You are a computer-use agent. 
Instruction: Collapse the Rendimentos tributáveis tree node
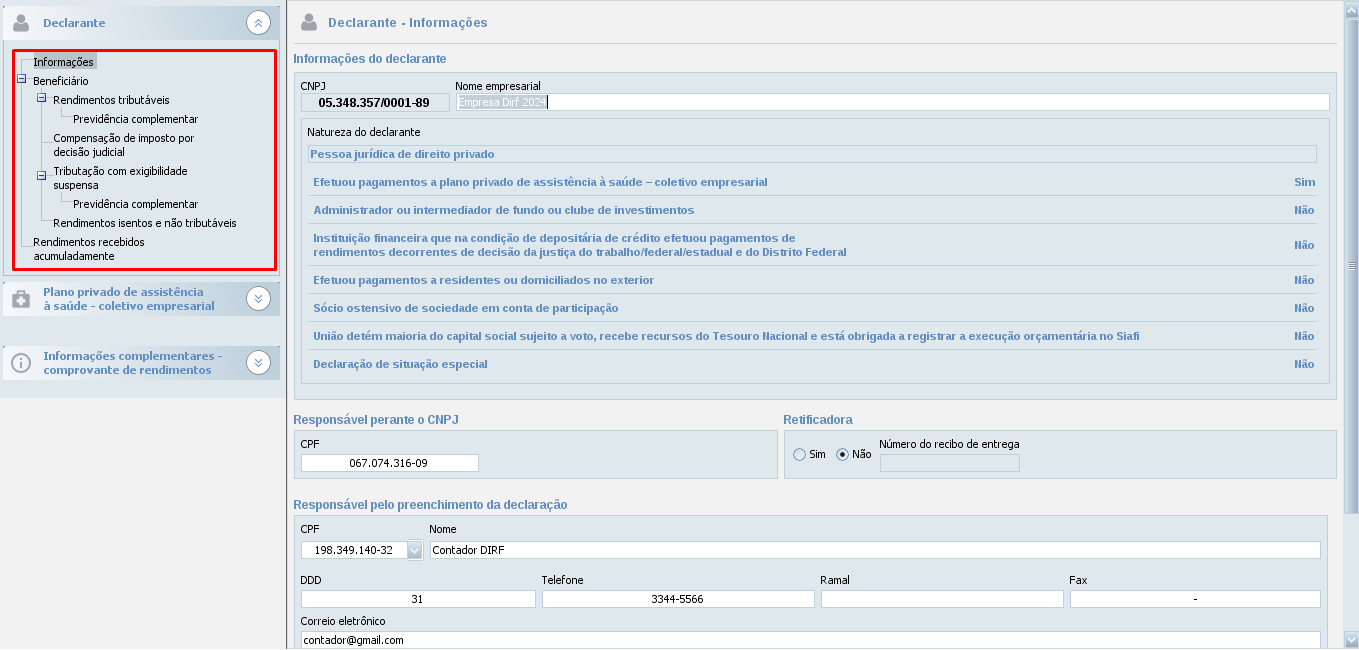coord(42,99)
